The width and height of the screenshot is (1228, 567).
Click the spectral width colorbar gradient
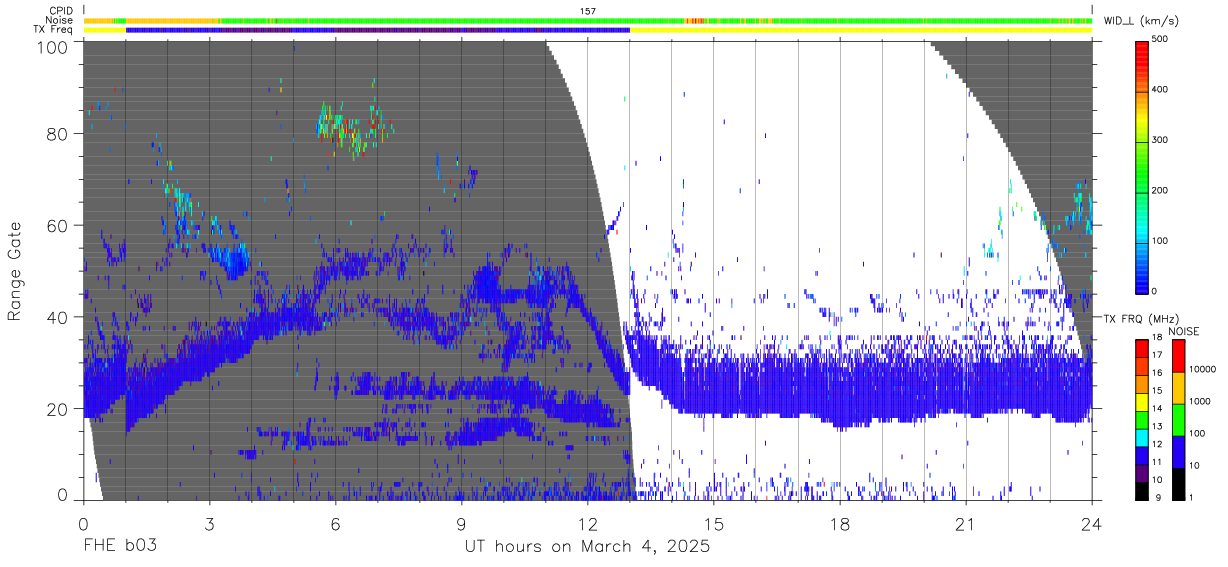coord(1143,168)
